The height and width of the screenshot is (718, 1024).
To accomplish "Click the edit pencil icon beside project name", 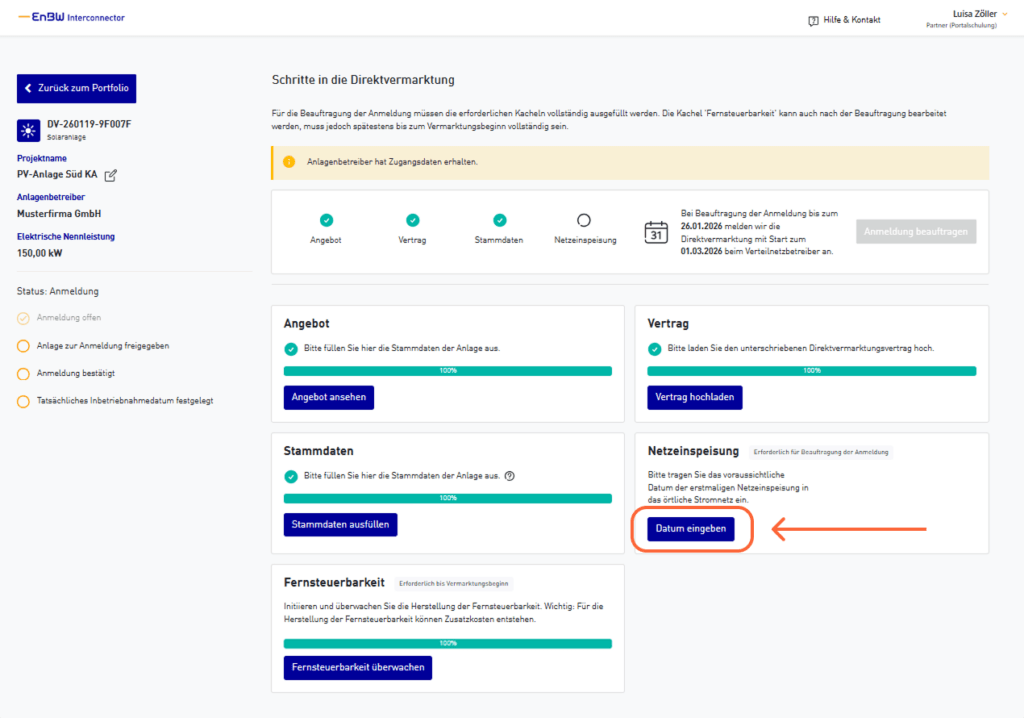I will pyautogui.click(x=111, y=175).
